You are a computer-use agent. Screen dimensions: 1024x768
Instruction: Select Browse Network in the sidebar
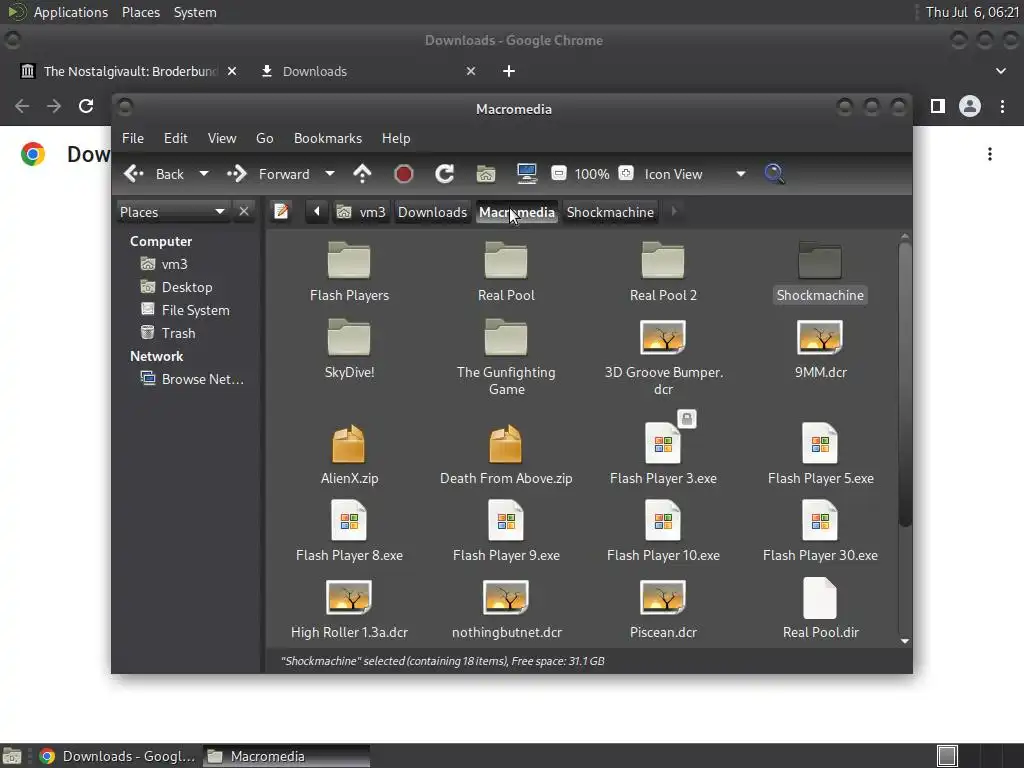[192, 379]
